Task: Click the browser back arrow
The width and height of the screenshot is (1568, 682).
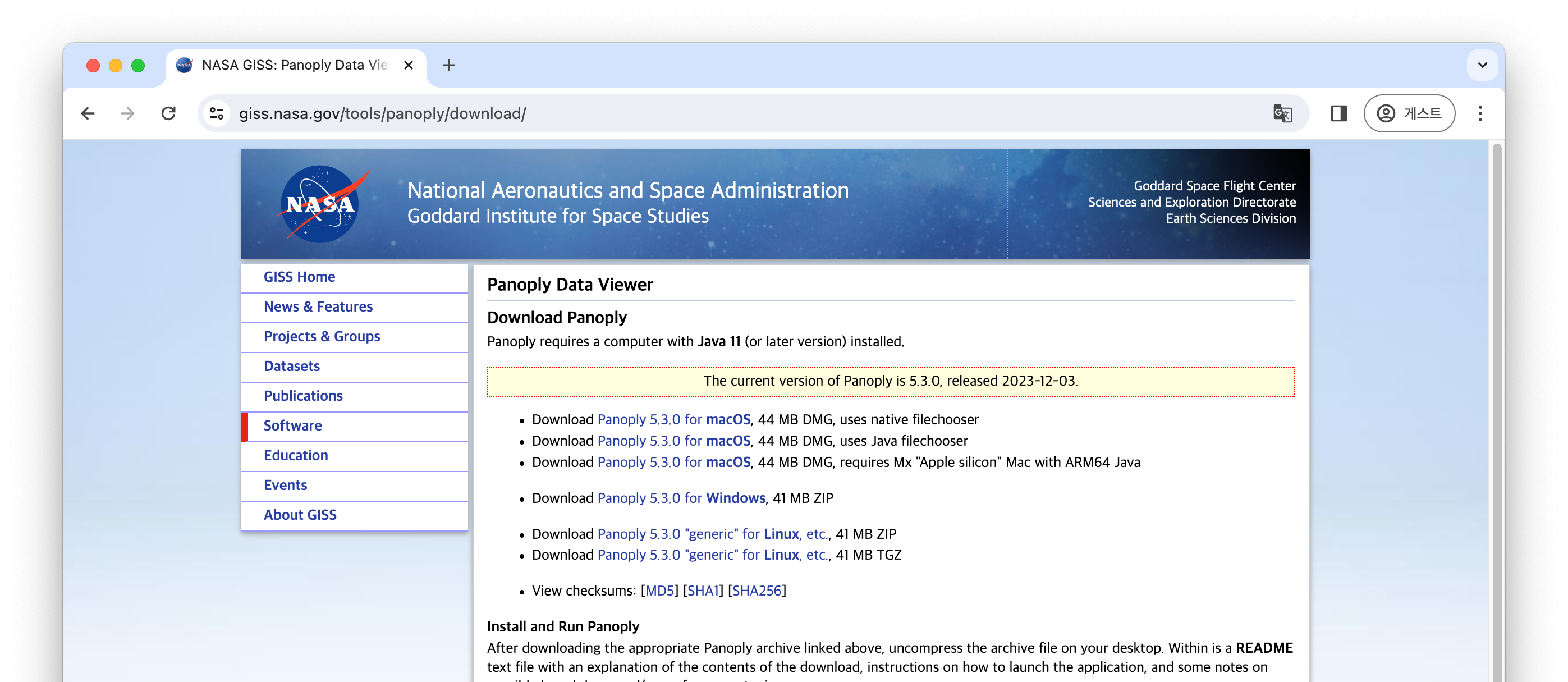Action: [88, 113]
